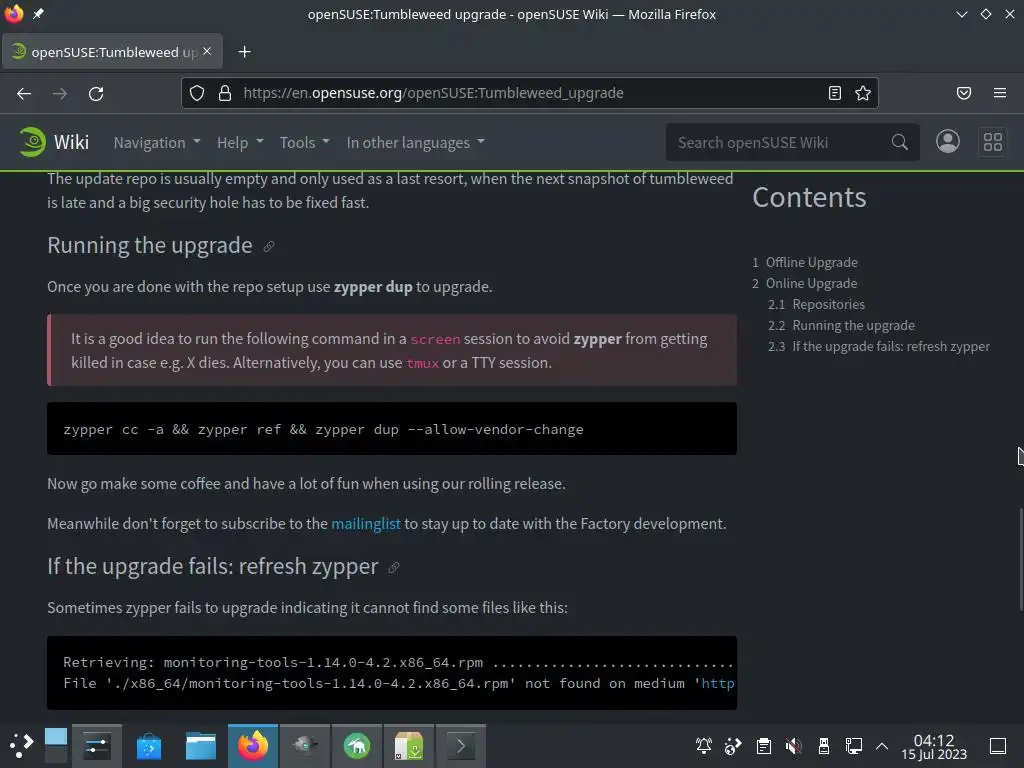The width and height of the screenshot is (1024, 768).
Task: Copy anchor link for Running the upgrade
Action: [x=268, y=247]
